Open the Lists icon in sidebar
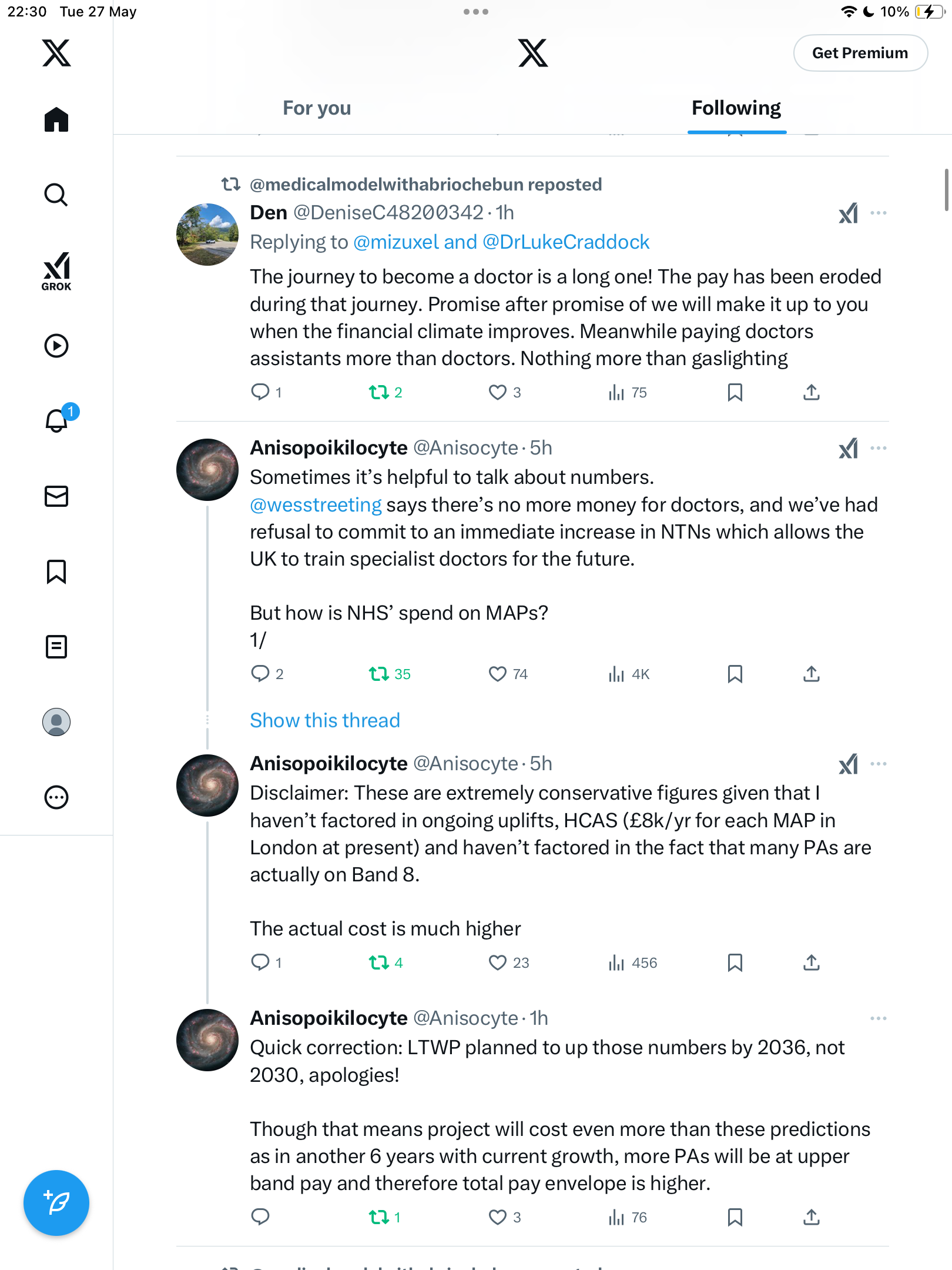Image resolution: width=952 pixels, height=1270 pixels. 56,647
